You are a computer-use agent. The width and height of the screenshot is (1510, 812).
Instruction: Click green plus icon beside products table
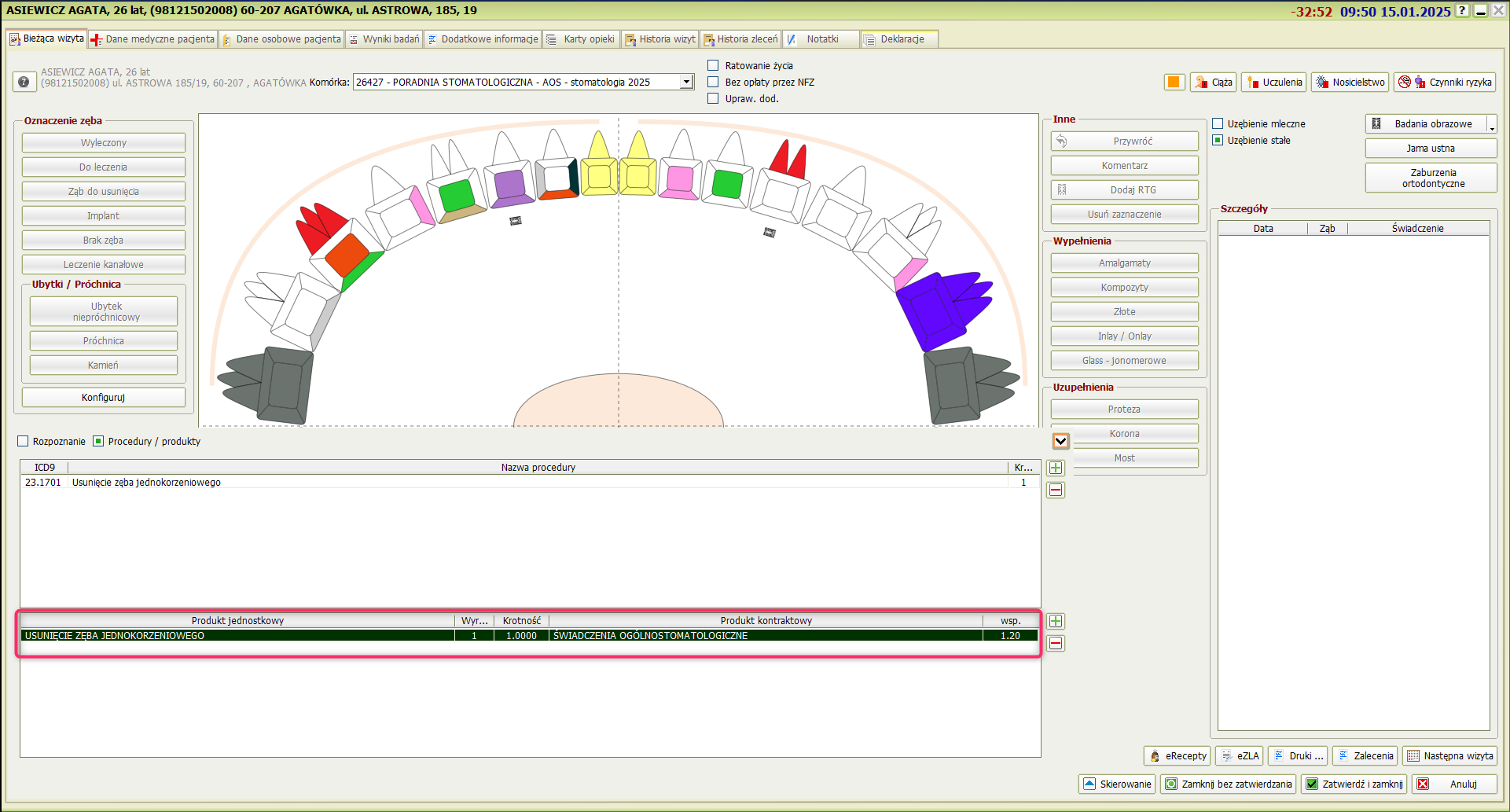point(1056,621)
